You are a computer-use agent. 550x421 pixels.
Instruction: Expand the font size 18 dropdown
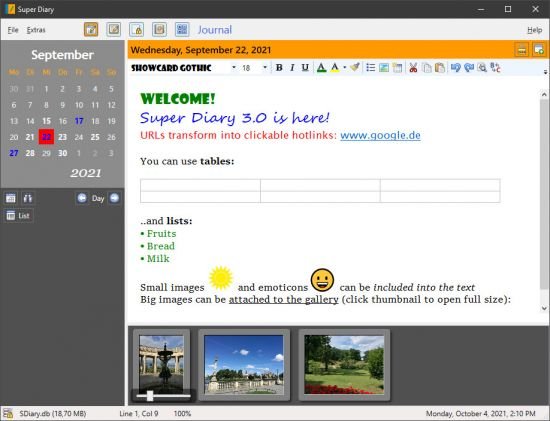[x=265, y=67]
